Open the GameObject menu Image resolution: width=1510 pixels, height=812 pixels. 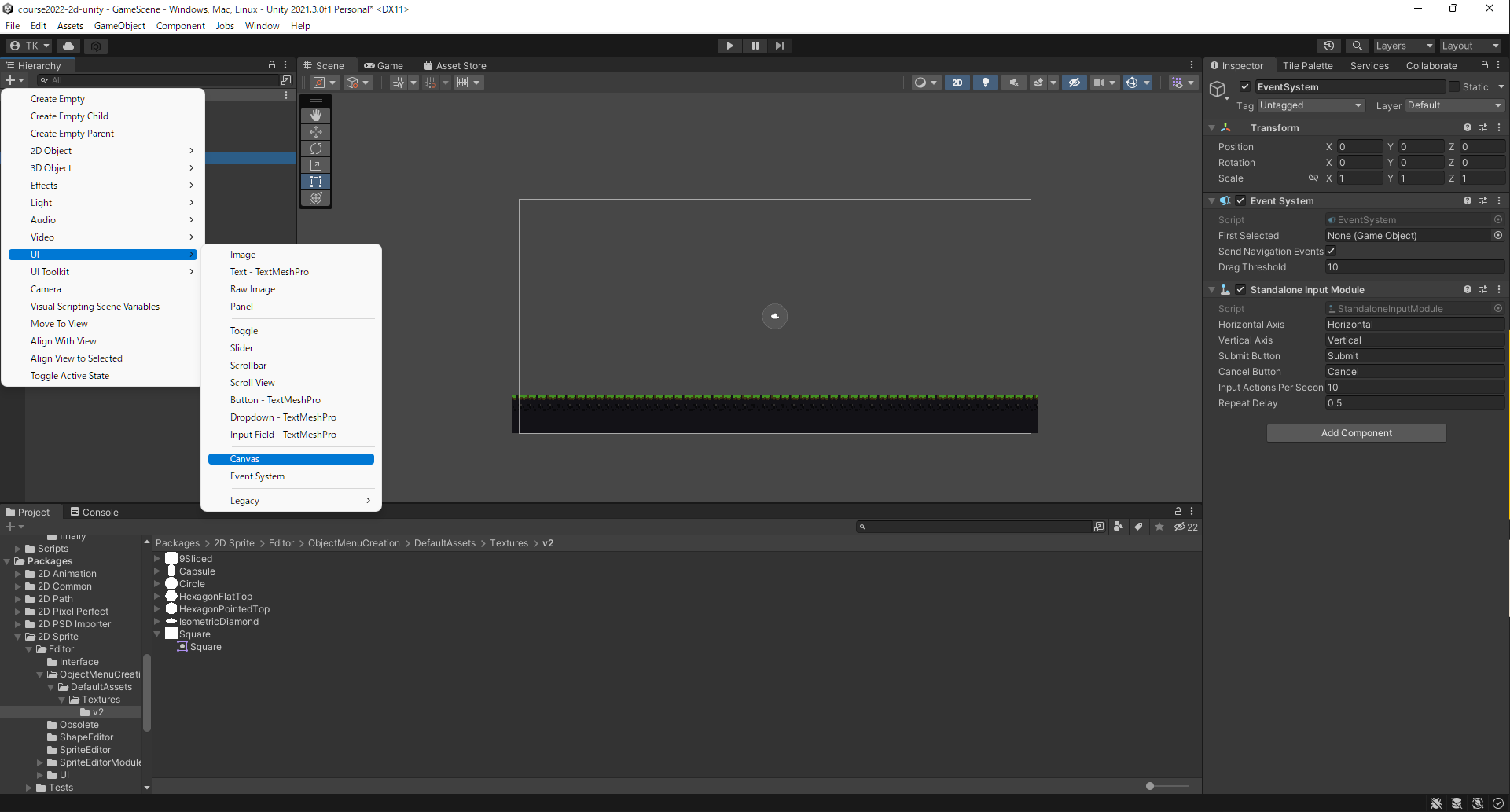point(119,26)
